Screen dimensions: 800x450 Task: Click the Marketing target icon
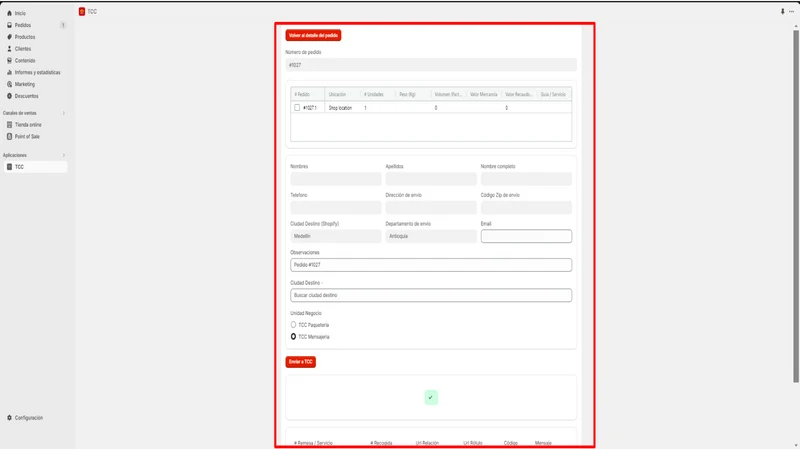9,84
